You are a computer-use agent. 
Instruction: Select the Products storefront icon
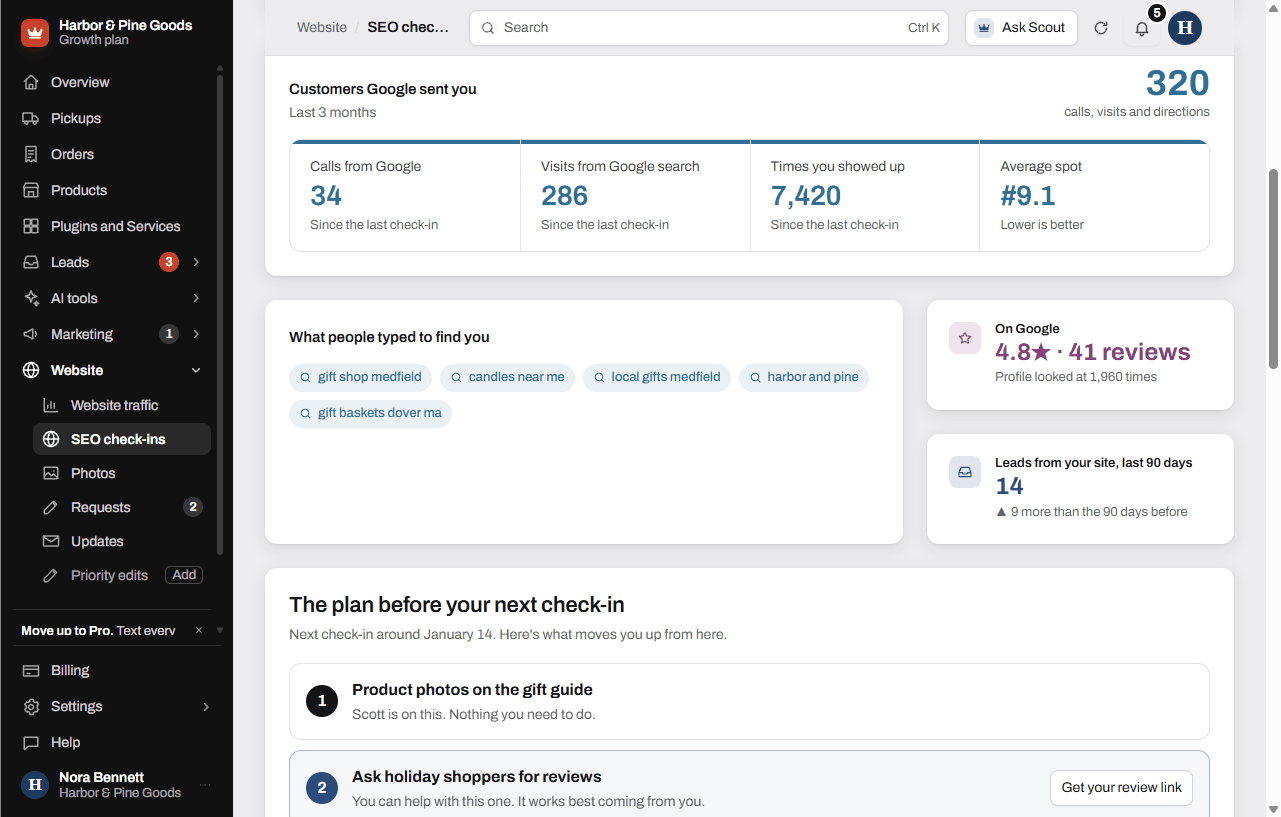(x=31, y=190)
